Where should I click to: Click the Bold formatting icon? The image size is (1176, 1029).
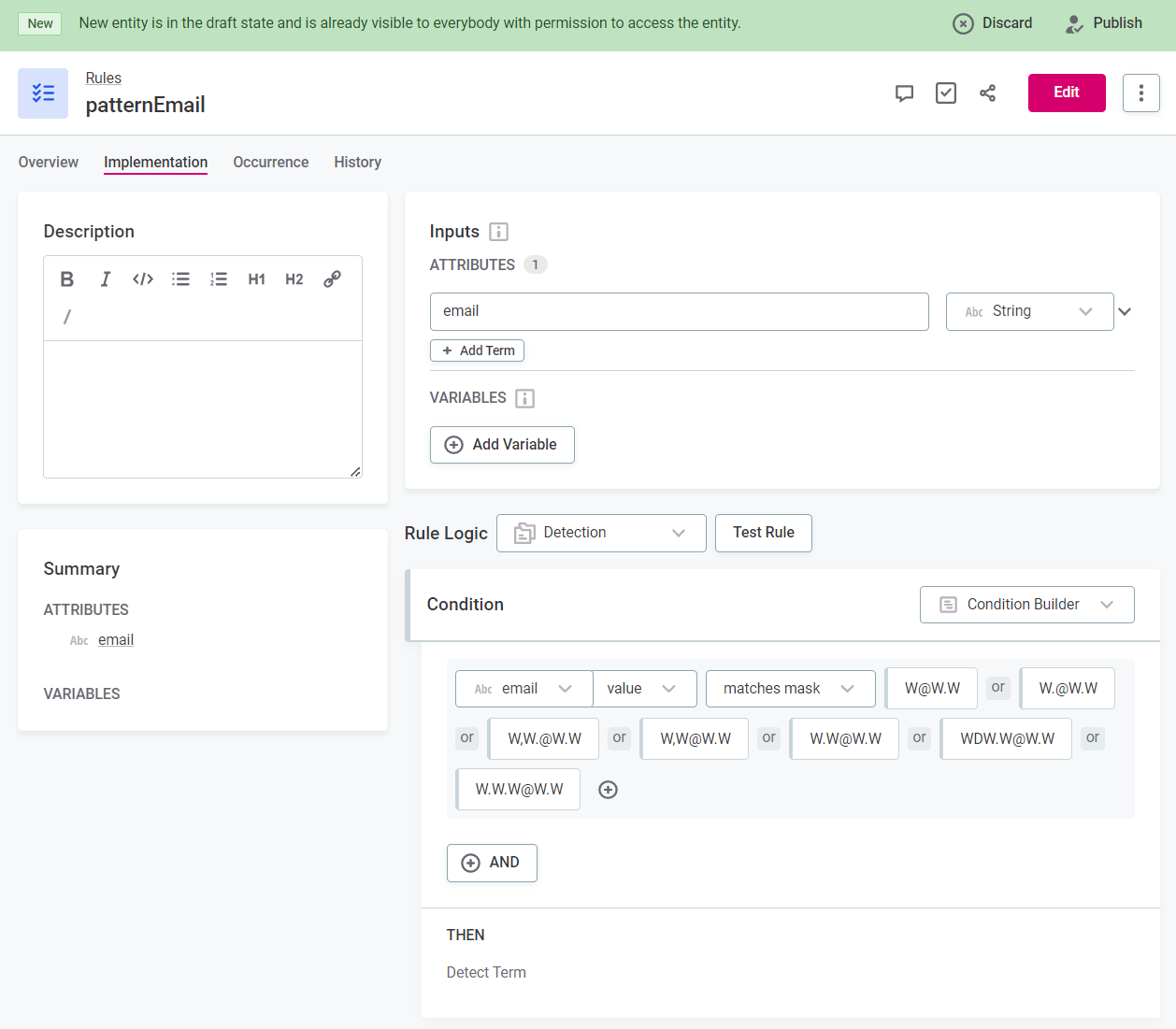[x=67, y=279]
